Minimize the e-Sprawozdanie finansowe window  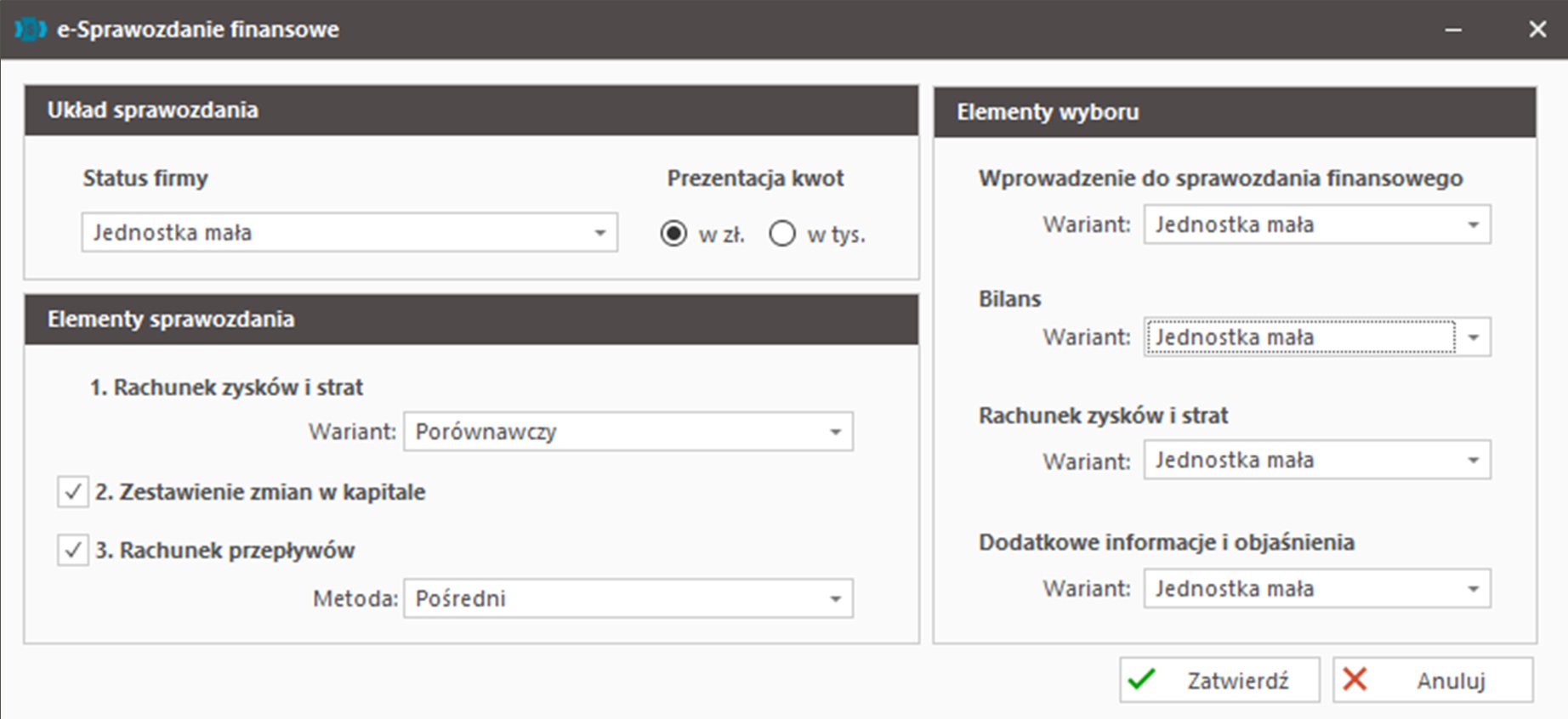click(1453, 30)
